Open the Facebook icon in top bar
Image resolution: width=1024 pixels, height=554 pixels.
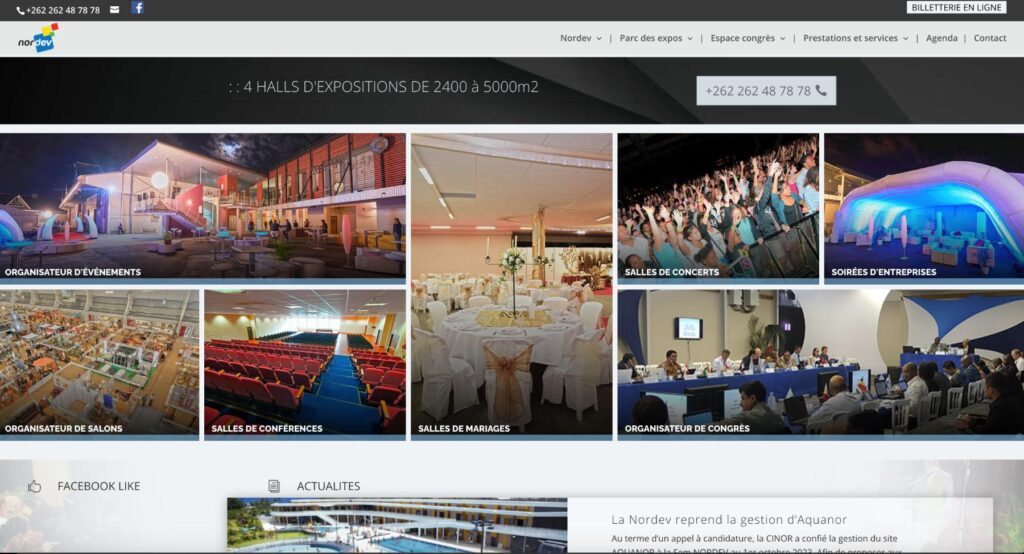point(137,8)
